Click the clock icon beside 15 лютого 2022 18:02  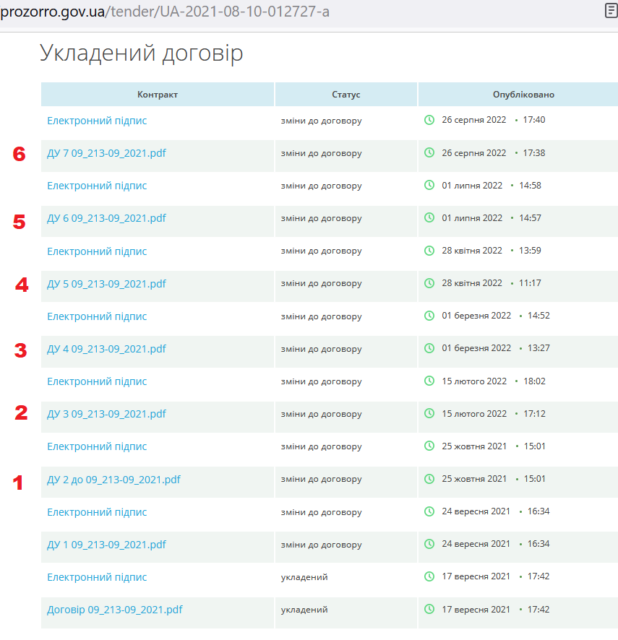[x=430, y=381]
